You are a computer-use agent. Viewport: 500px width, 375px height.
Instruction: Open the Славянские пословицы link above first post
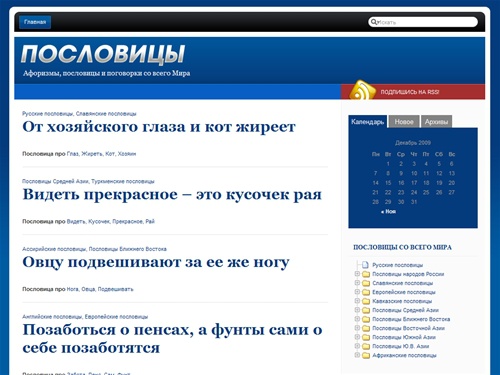pyautogui.click(x=106, y=114)
